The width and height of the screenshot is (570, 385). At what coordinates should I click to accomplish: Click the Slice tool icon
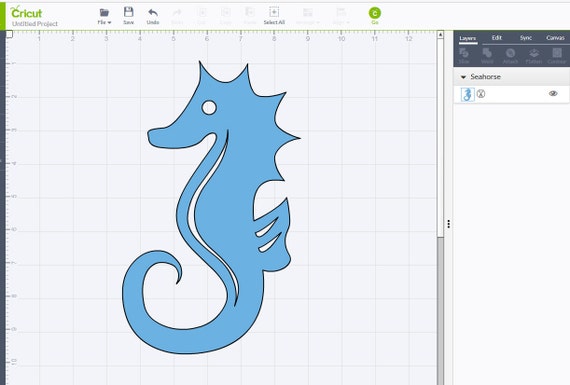click(464, 53)
